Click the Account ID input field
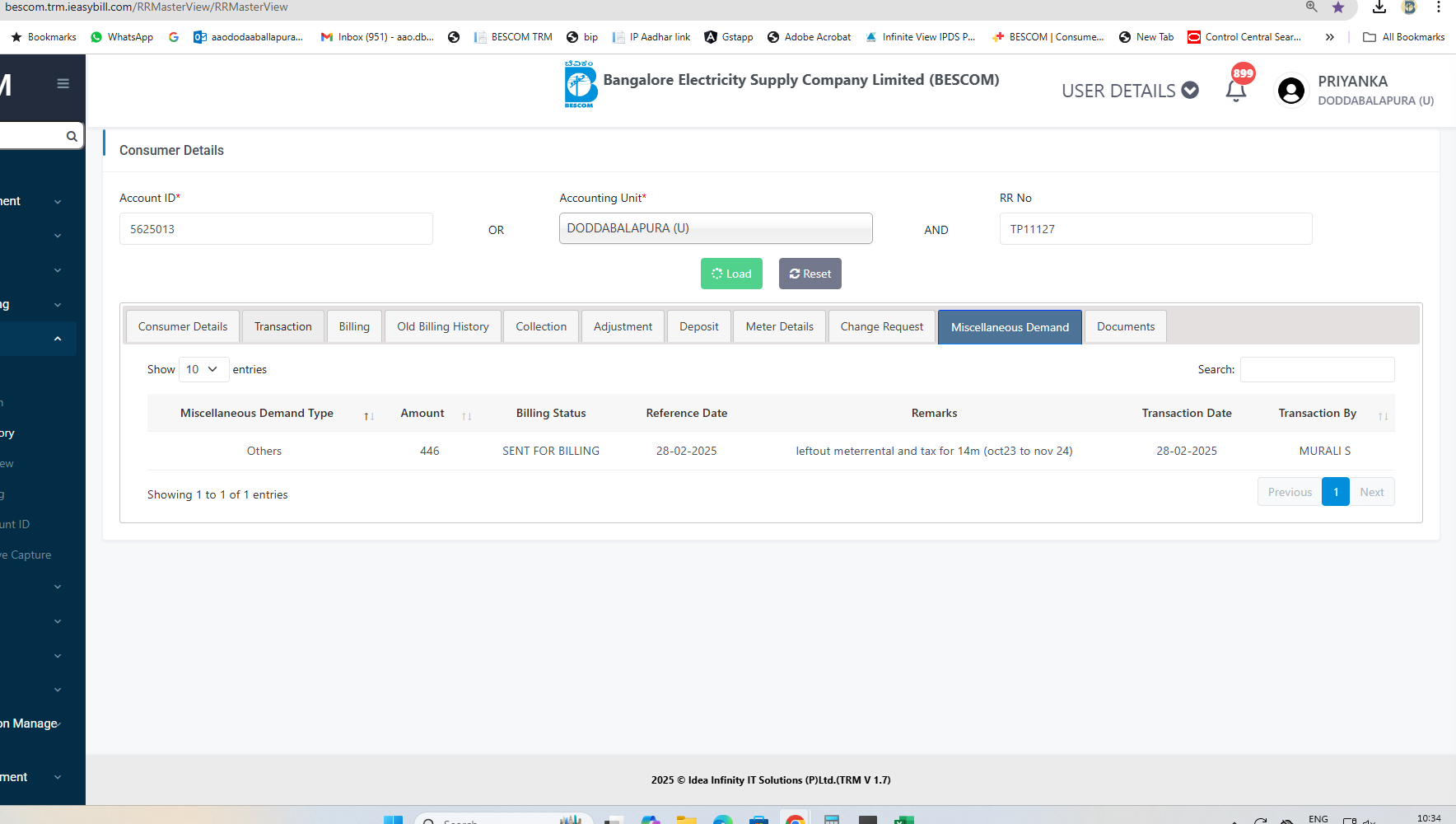This screenshot has width=1456, height=824. [x=276, y=229]
